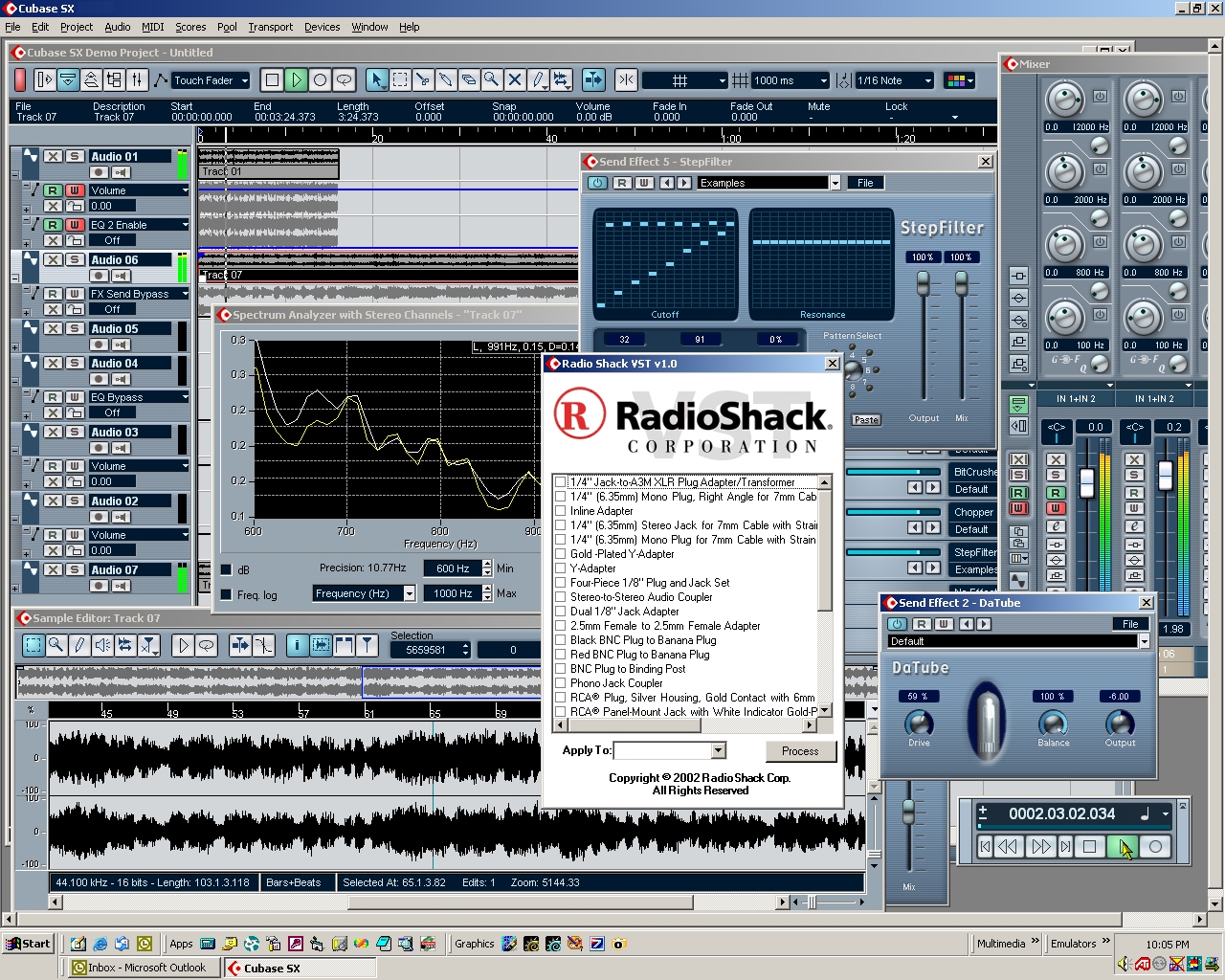Image resolution: width=1225 pixels, height=980 pixels.
Task: Select the Zoom tool in the Sample Editor
Action: tap(56, 645)
